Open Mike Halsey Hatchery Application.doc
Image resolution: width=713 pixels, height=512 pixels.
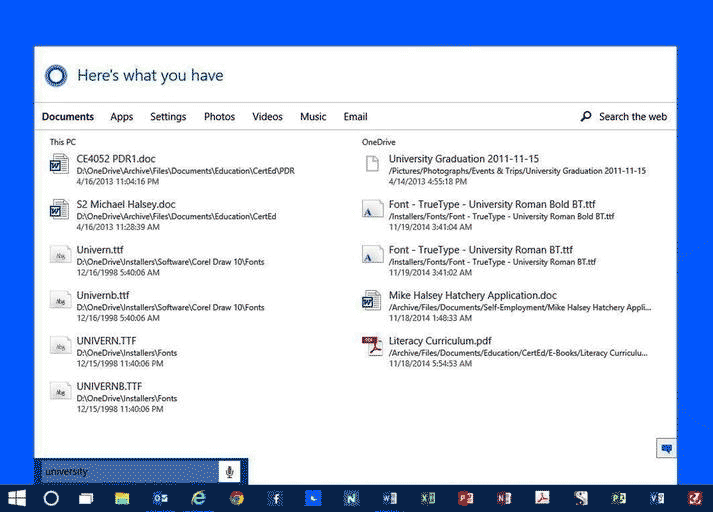pos(472,296)
